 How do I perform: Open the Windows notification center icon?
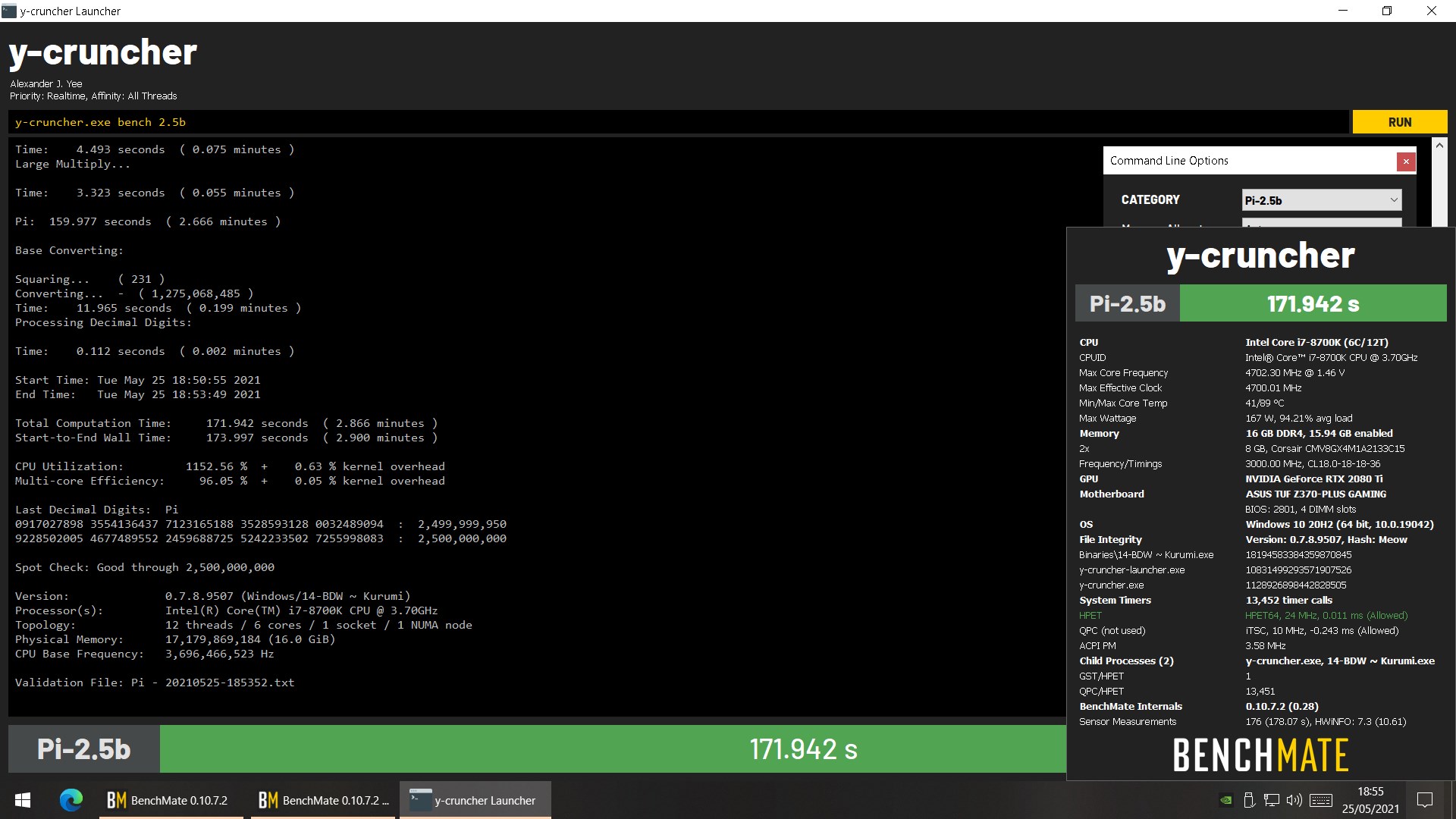pos(1425,800)
